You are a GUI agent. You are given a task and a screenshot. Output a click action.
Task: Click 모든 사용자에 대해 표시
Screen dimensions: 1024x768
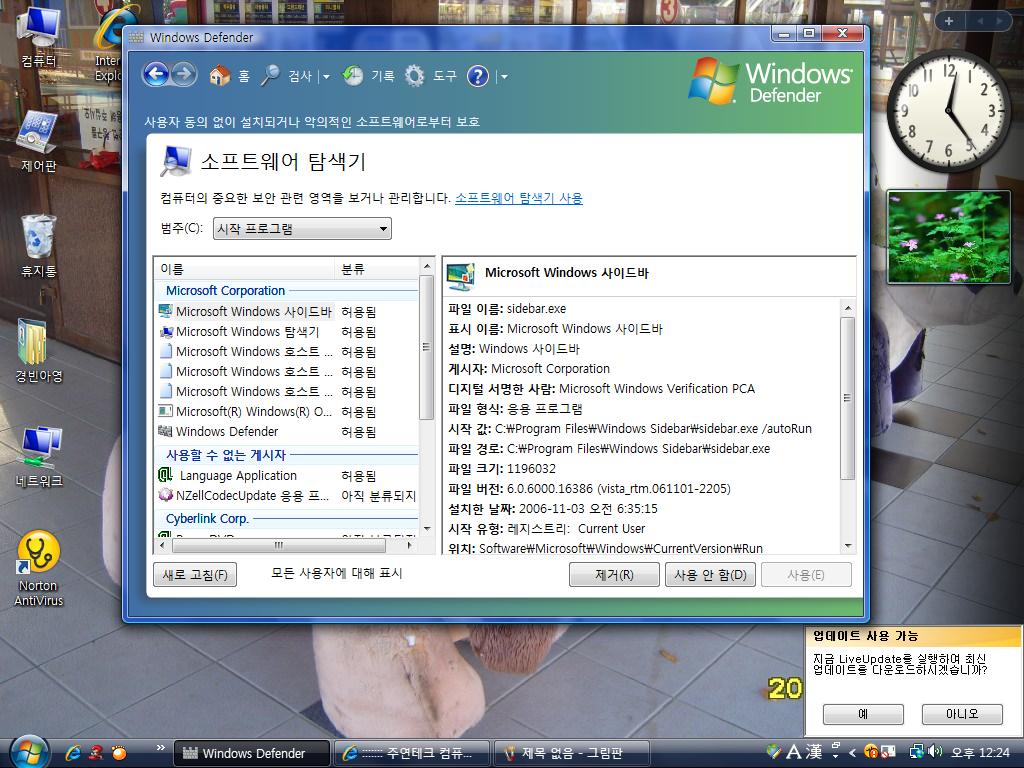(x=336, y=573)
